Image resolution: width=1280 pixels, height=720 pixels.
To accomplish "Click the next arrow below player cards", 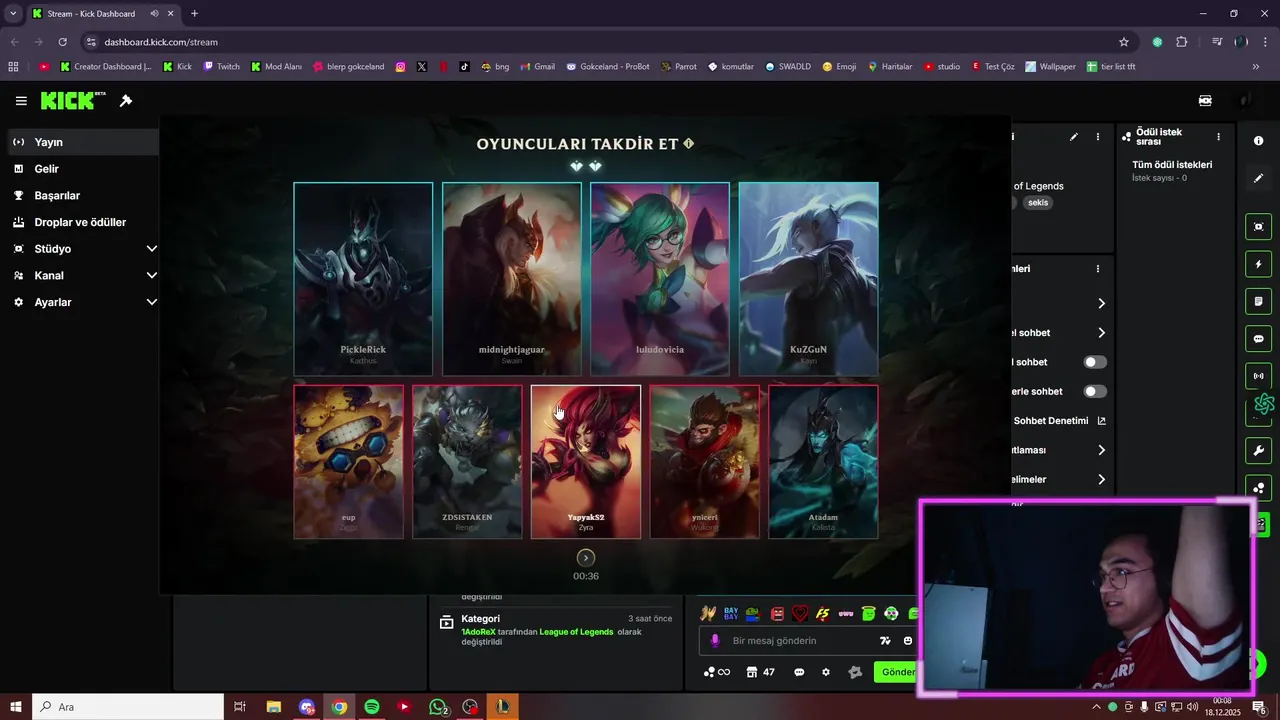I will coord(586,558).
